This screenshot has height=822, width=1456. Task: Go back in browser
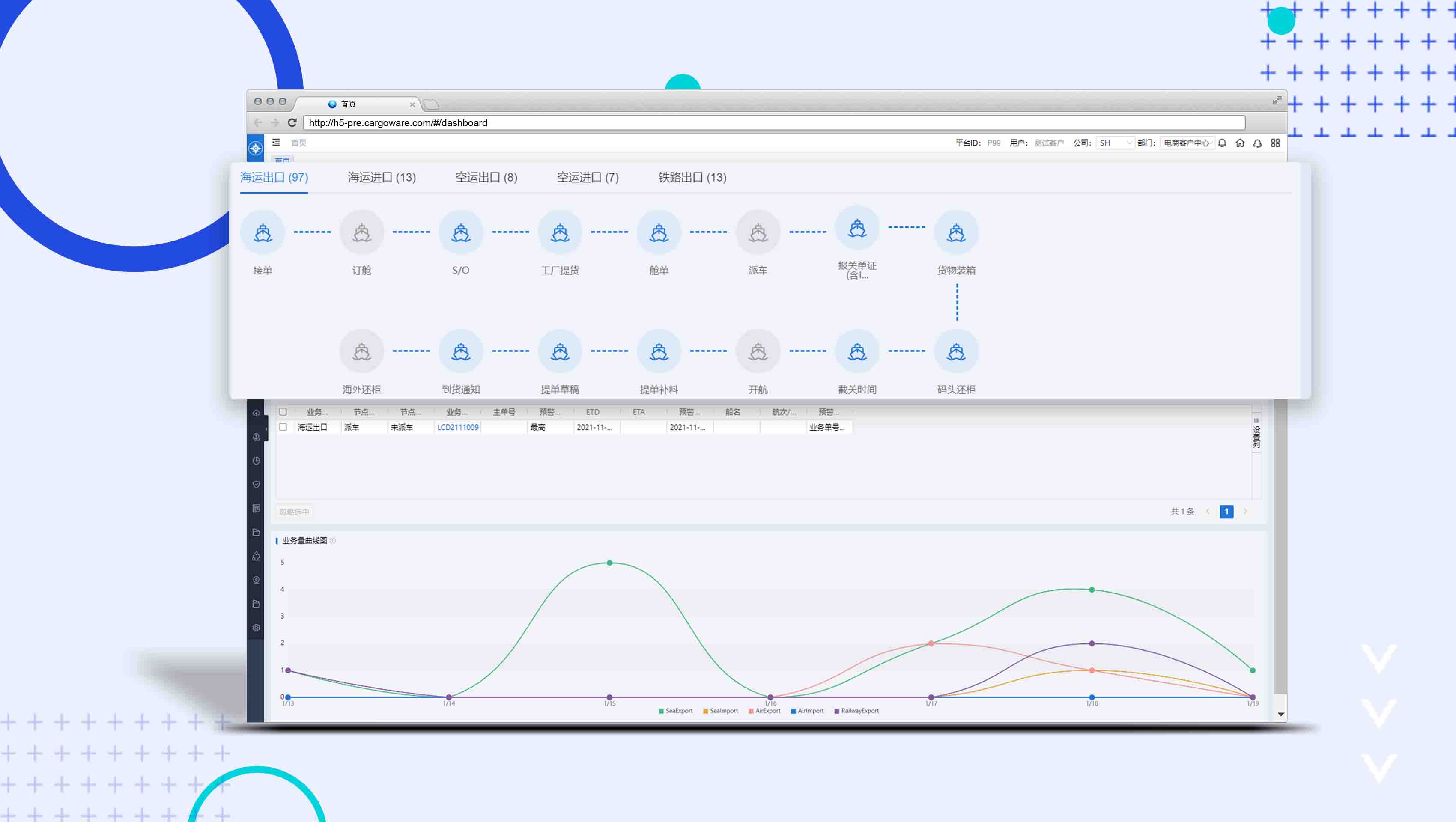(258, 122)
